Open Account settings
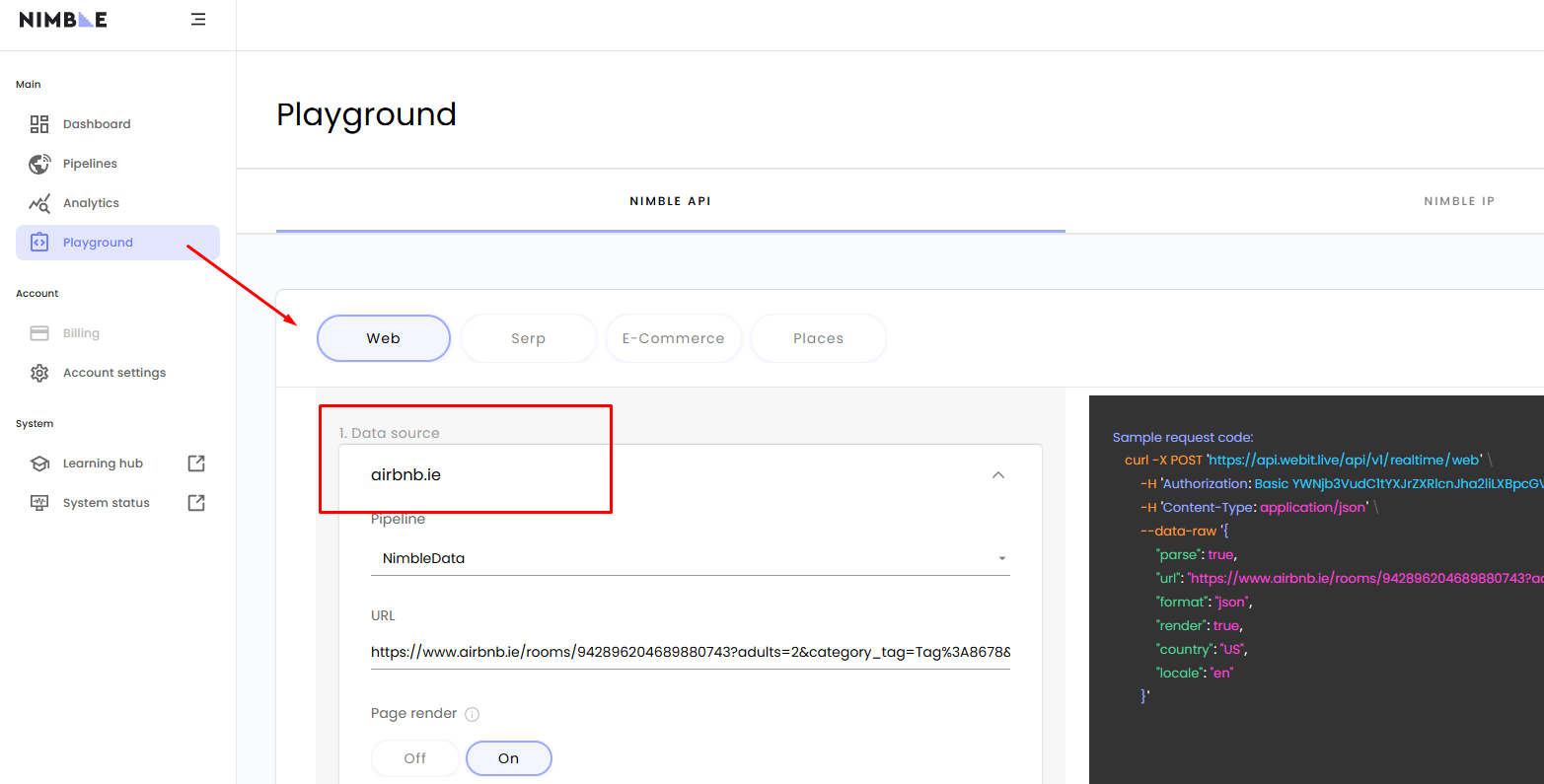 click(117, 373)
